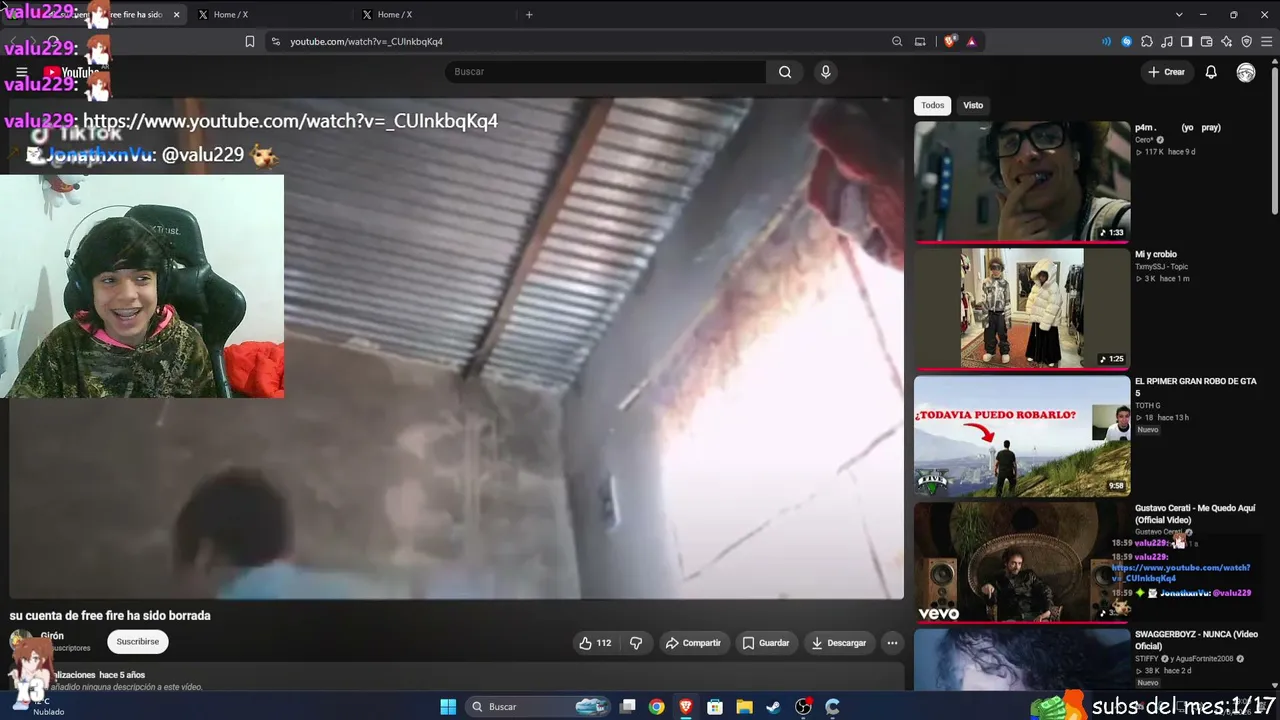Click the 'Gustavo Cerati - Me Quedo Aquí' title
The height and width of the screenshot is (720, 1280).
(1195, 514)
